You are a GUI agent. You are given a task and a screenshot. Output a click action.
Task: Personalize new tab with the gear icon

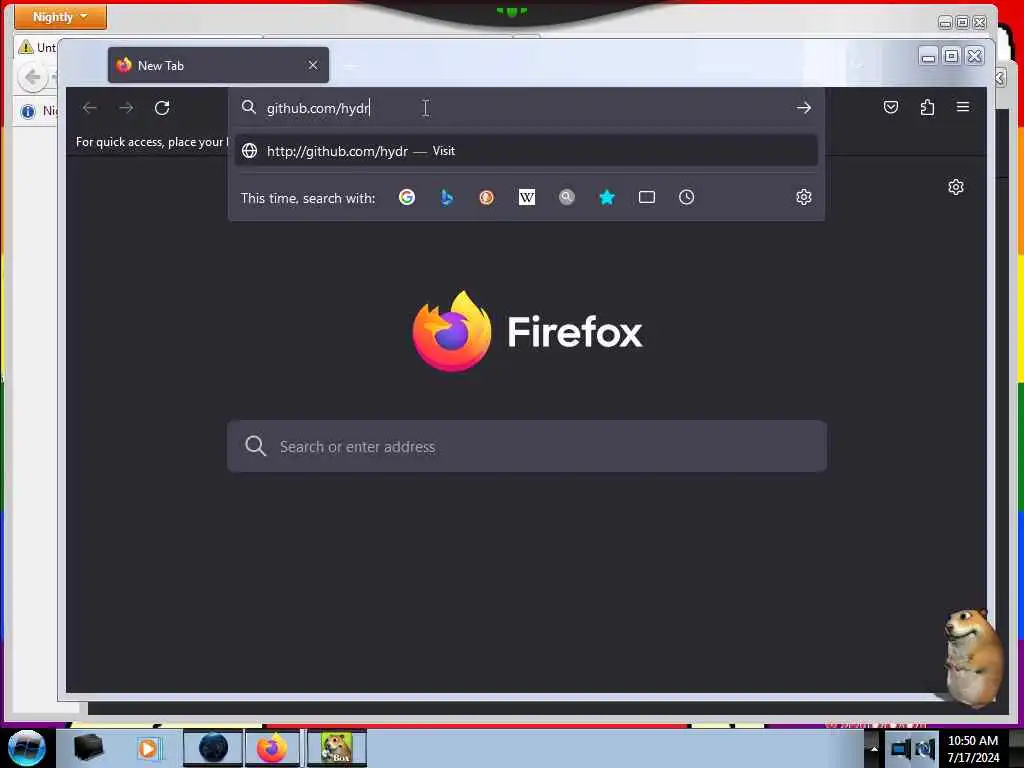pyautogui.click(x=955, y=187)
